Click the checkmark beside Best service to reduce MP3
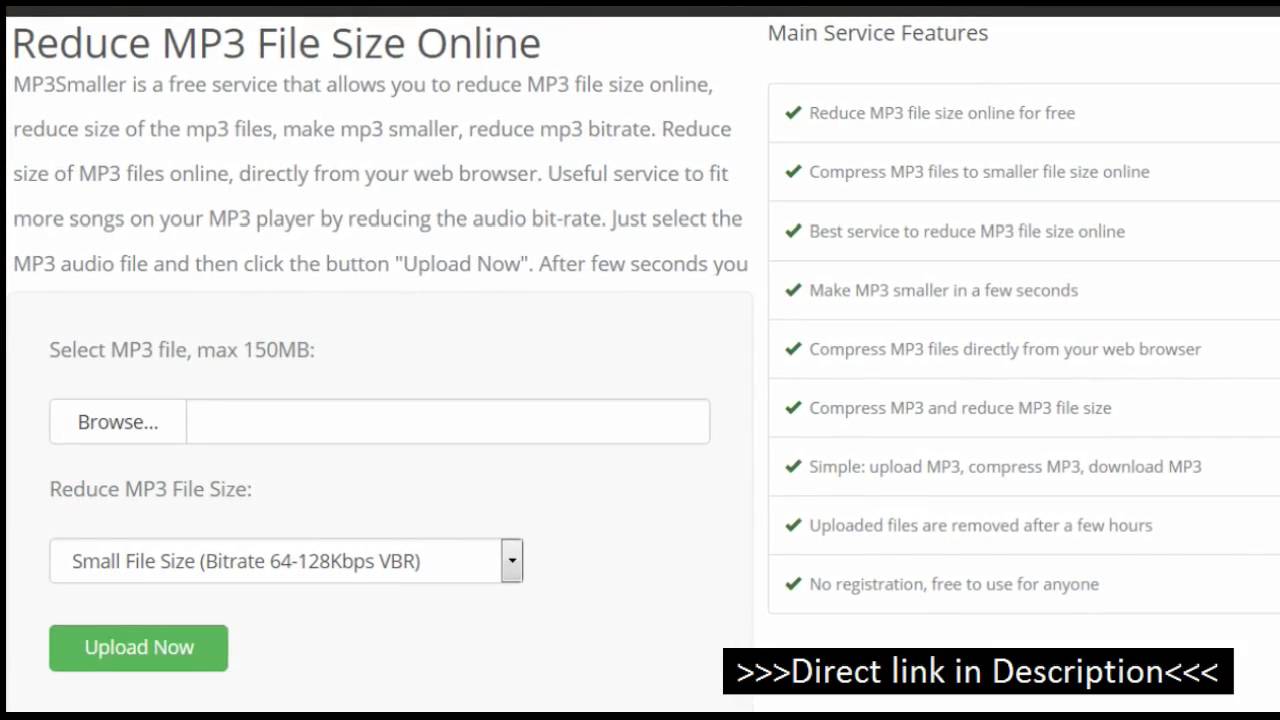 (x=793, y=231)
